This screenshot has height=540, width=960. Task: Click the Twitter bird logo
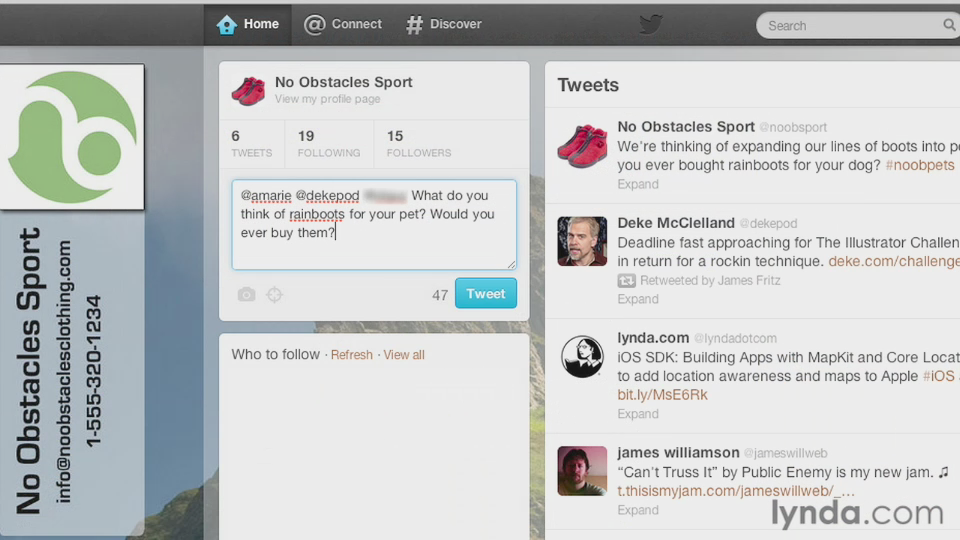point(650,24)
